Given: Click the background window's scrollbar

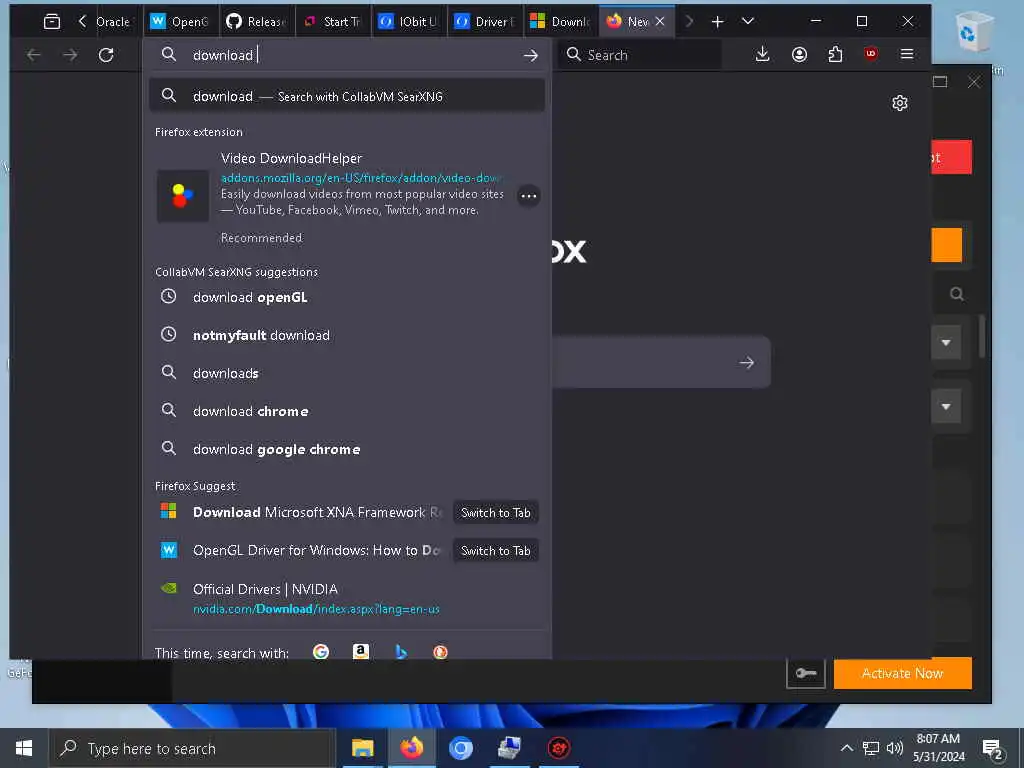Looking at the screenshot, I should pyautogui.click(x=982, y=336).
